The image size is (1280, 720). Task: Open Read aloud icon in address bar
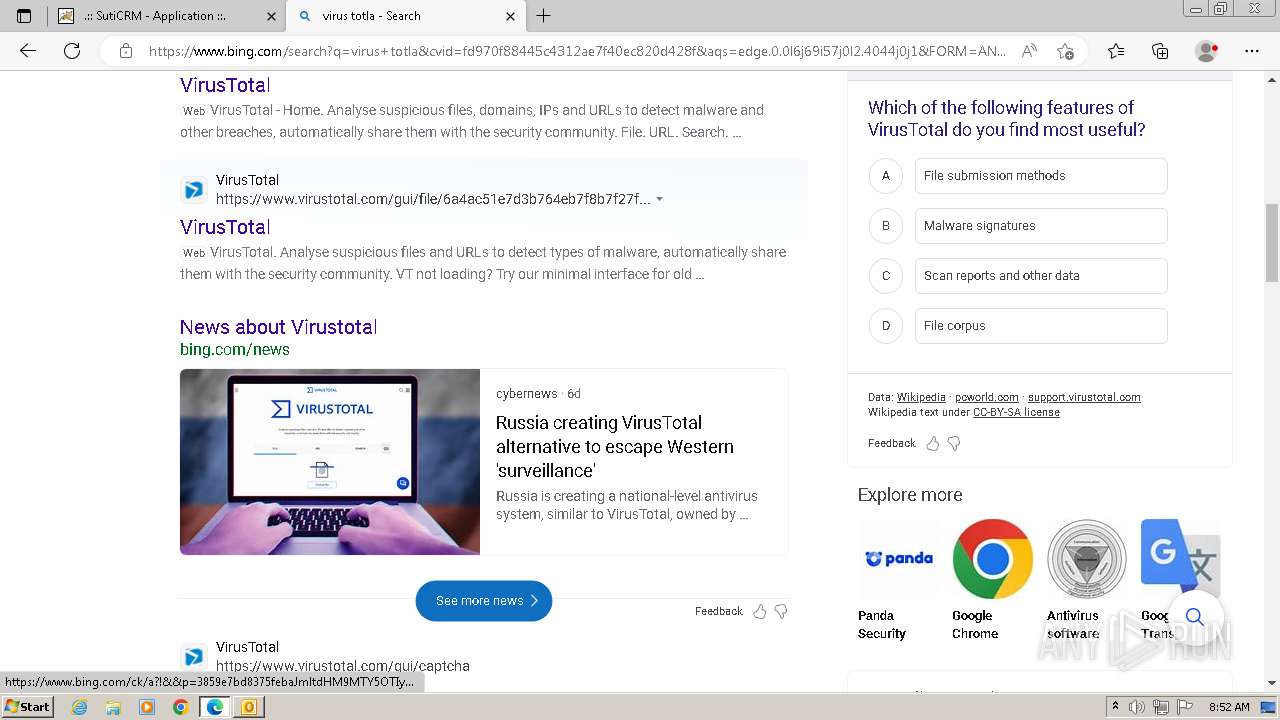coord(1029,51)
